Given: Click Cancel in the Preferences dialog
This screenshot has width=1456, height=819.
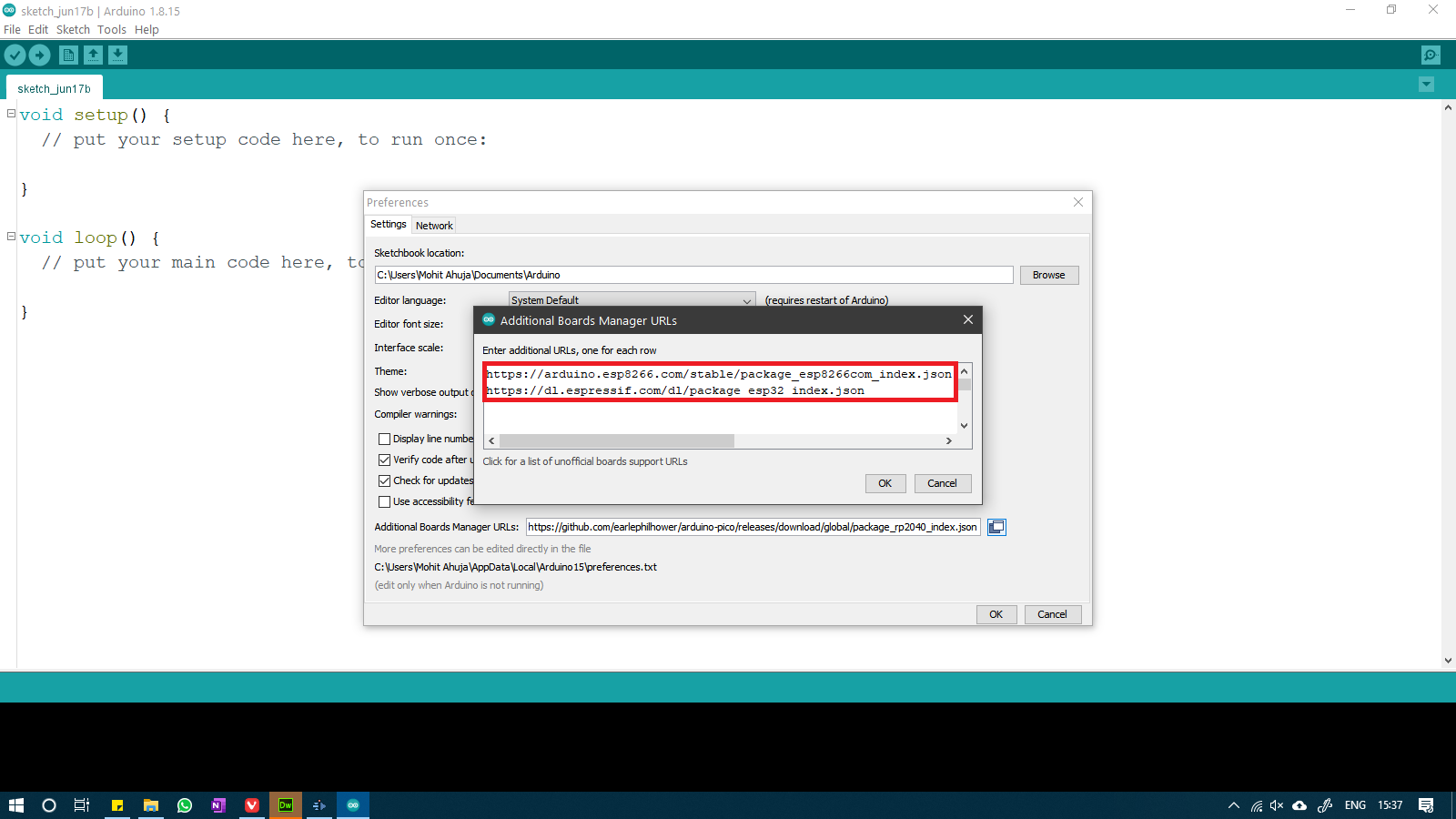Looking at the screenshot, I should pyautogui.click(x=1052, y=614).
